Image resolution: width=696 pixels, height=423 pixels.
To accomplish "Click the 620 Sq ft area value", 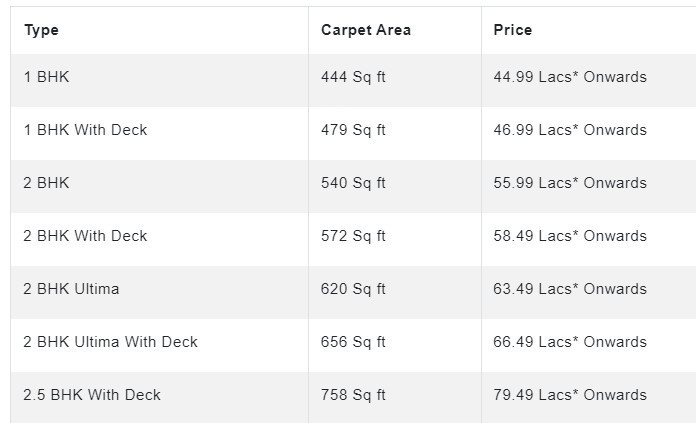I will coord(353,289).
